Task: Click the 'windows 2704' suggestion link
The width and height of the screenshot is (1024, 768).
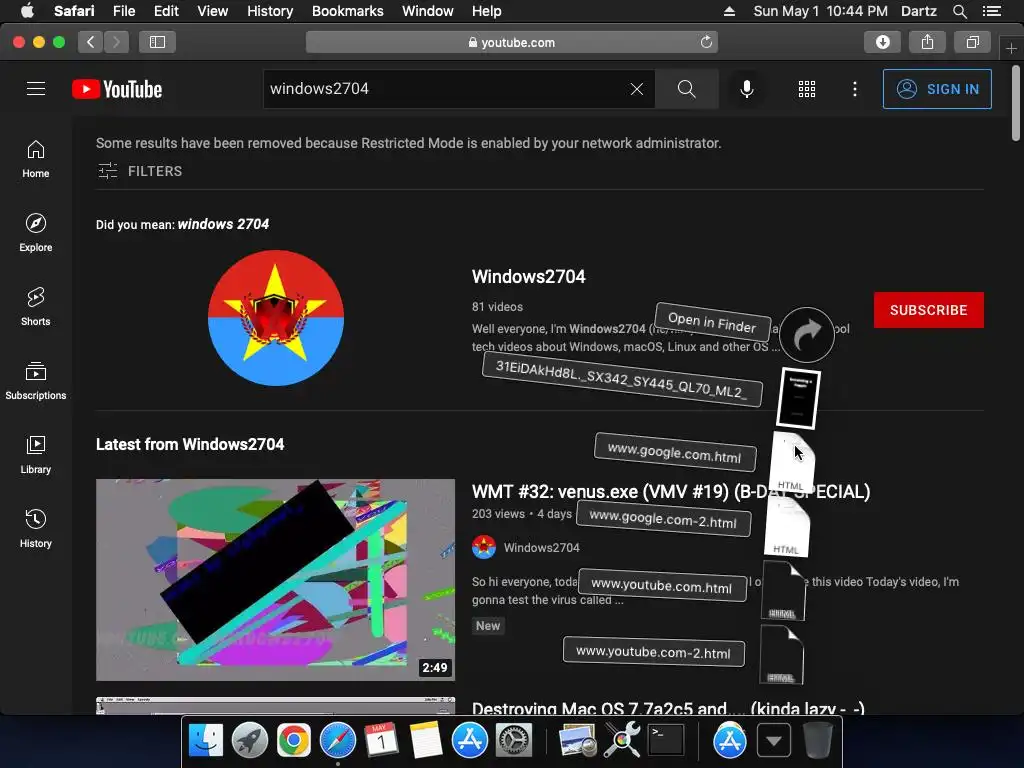Action: [223, 224]
